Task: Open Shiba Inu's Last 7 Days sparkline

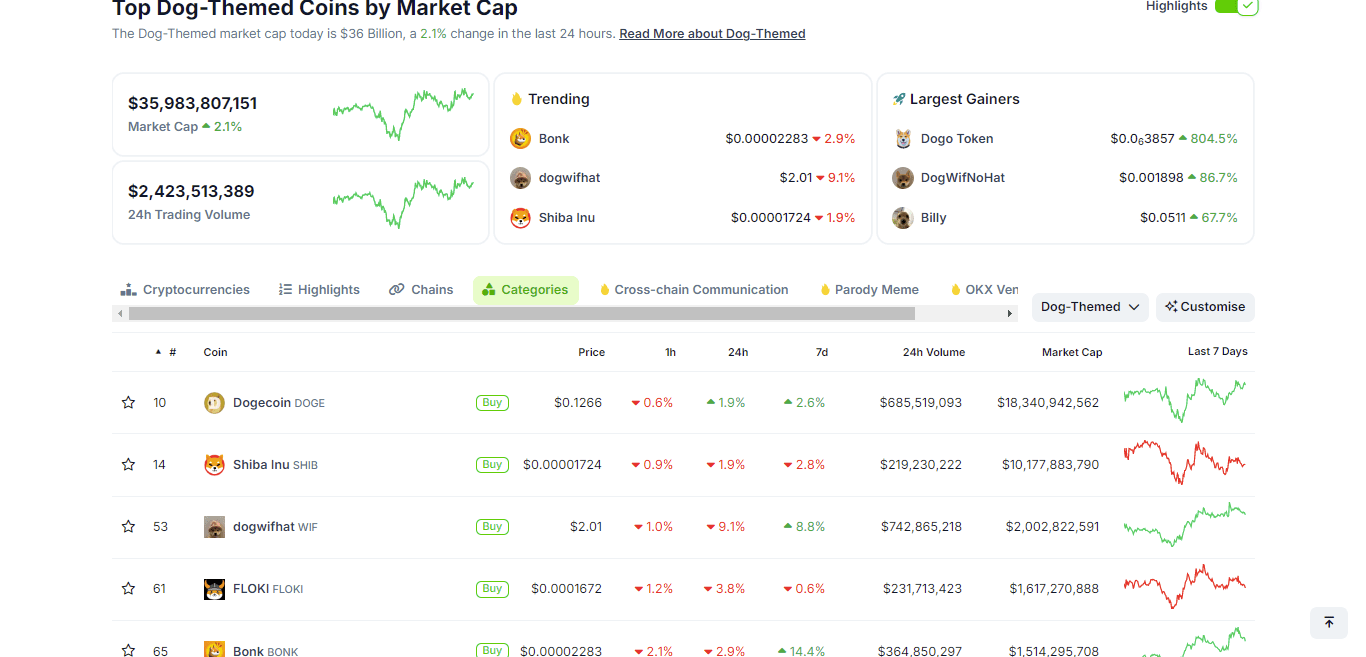Action: coord(1185,462)
